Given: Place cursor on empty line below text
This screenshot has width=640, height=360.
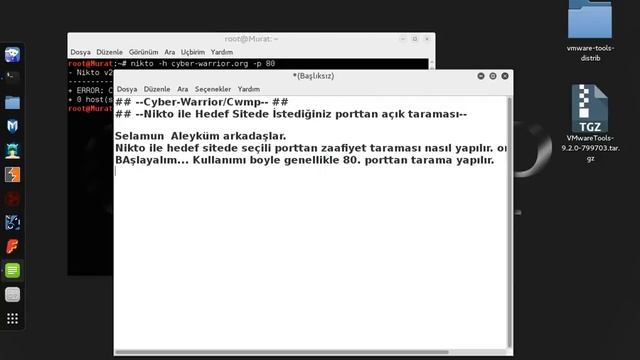Looking at the screenshot, I should [310, 172].
